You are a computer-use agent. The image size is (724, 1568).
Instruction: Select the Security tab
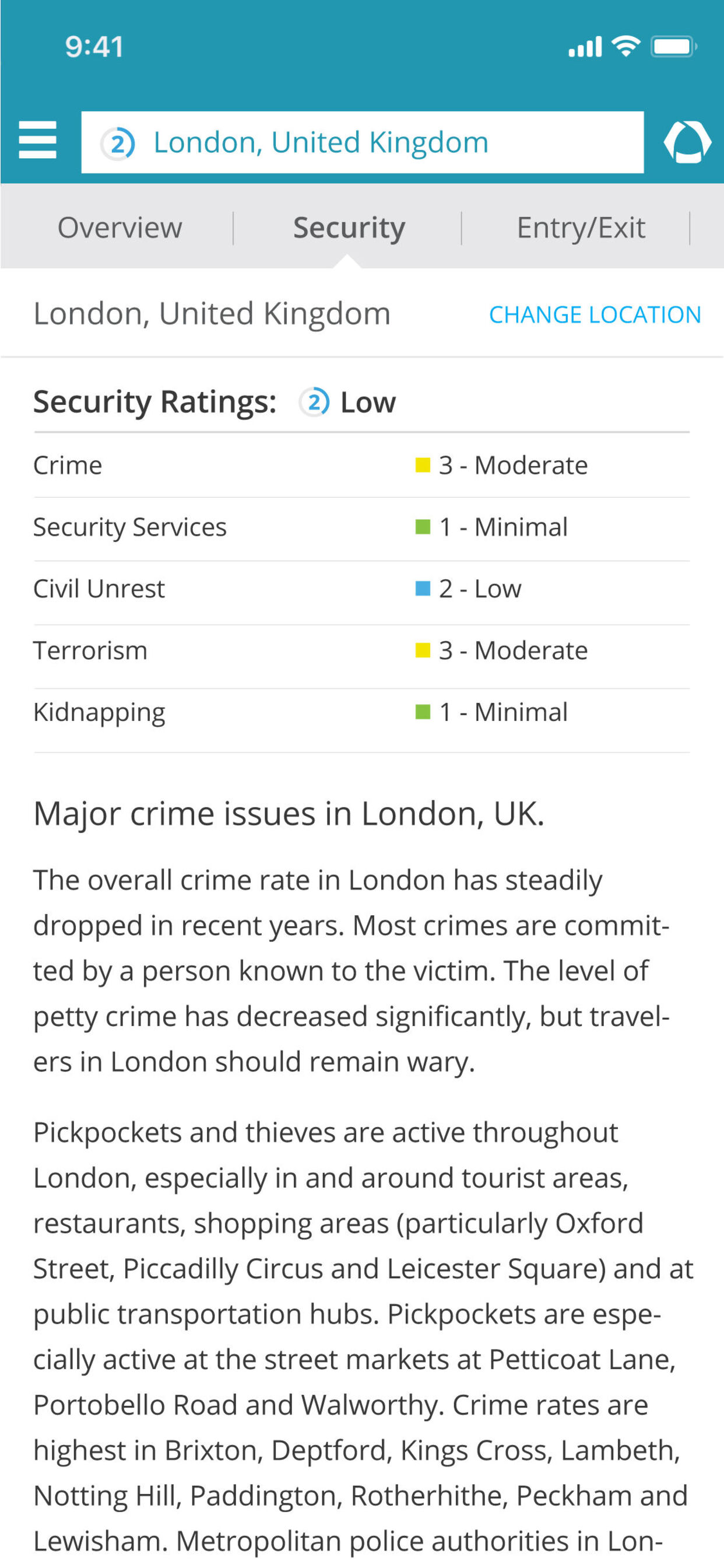(x=349, y=228)
